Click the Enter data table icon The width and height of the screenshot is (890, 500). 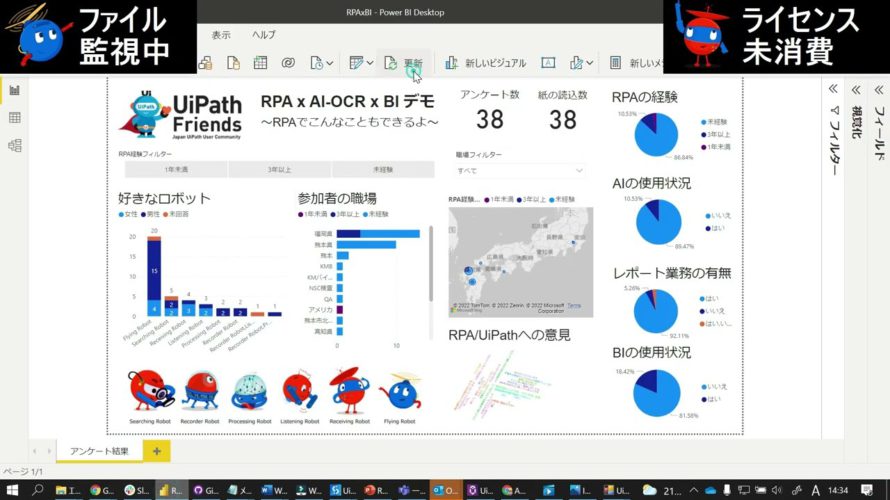coord(261,63)
